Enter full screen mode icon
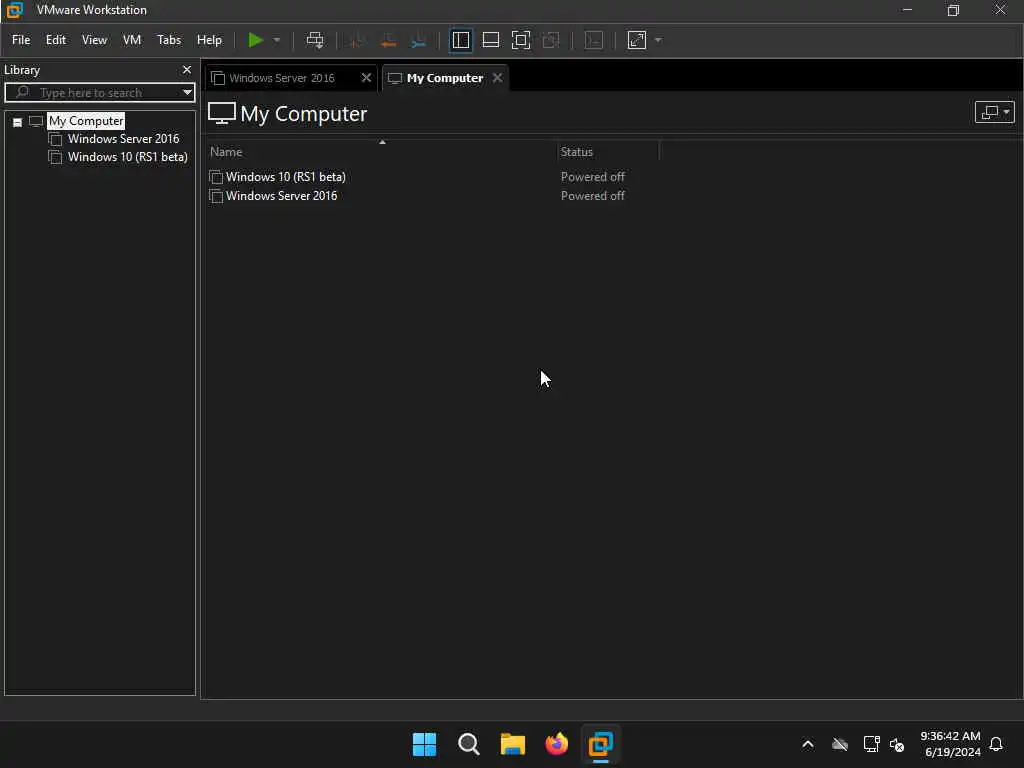 coord(520,40)
